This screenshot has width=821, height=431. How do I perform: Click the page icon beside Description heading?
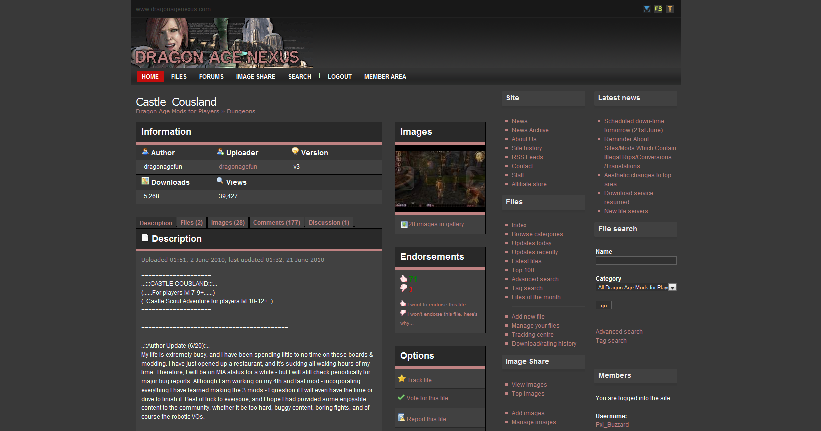145,238
